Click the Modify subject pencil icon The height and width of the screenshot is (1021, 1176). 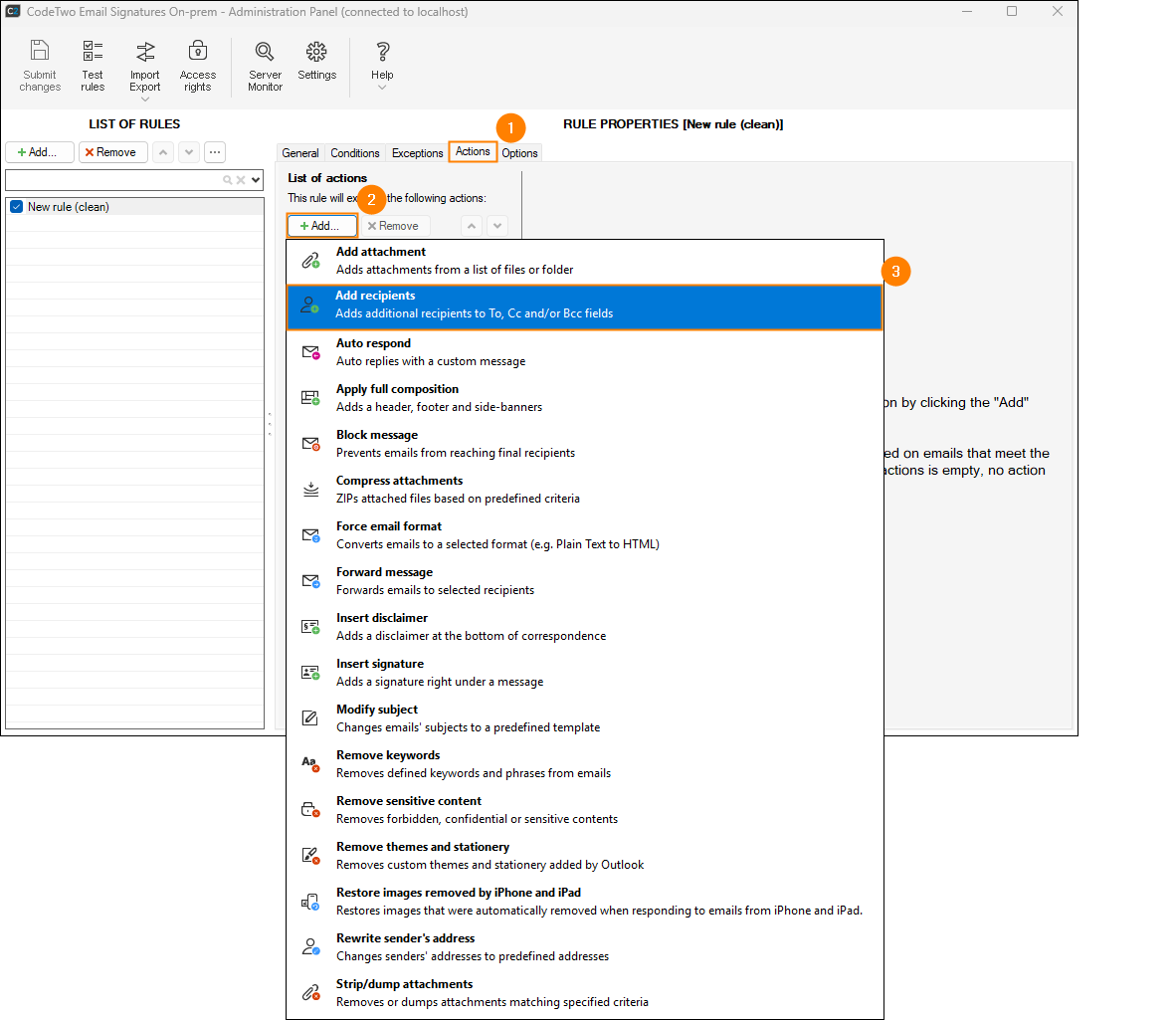tap(310, 717)
